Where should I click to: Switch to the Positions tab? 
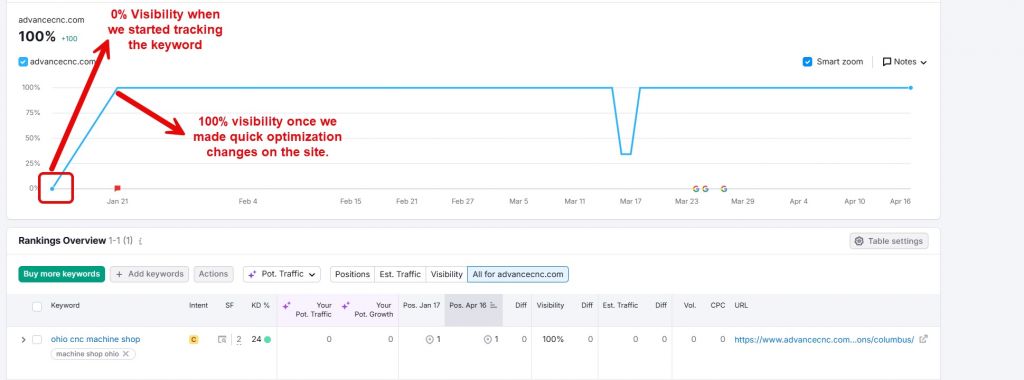[x=352, y=274]
